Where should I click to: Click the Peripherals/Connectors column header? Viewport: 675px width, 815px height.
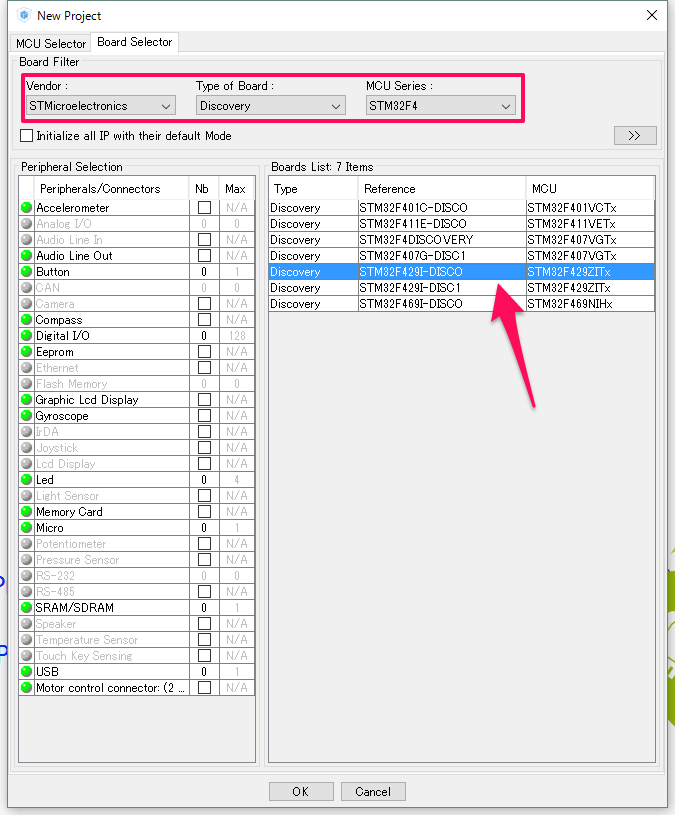[111, 189]
